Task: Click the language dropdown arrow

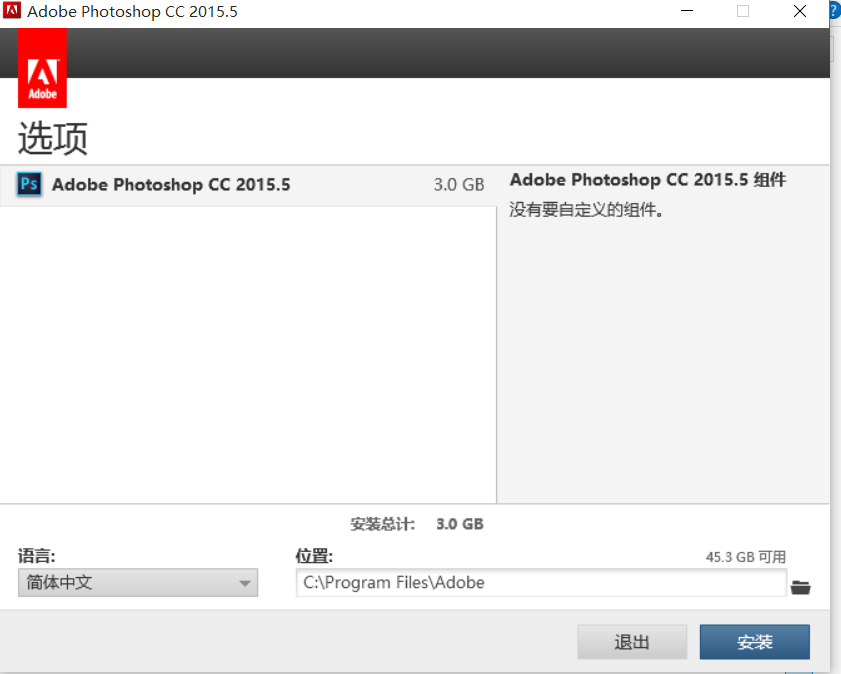Action: (x=245, y=583)
